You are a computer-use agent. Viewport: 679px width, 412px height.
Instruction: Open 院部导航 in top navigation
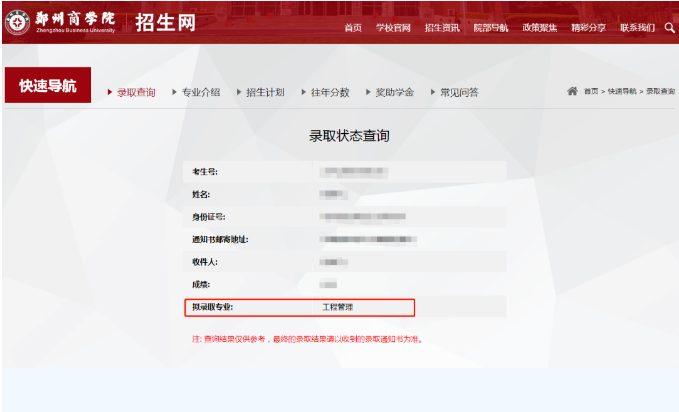(490, 28)
